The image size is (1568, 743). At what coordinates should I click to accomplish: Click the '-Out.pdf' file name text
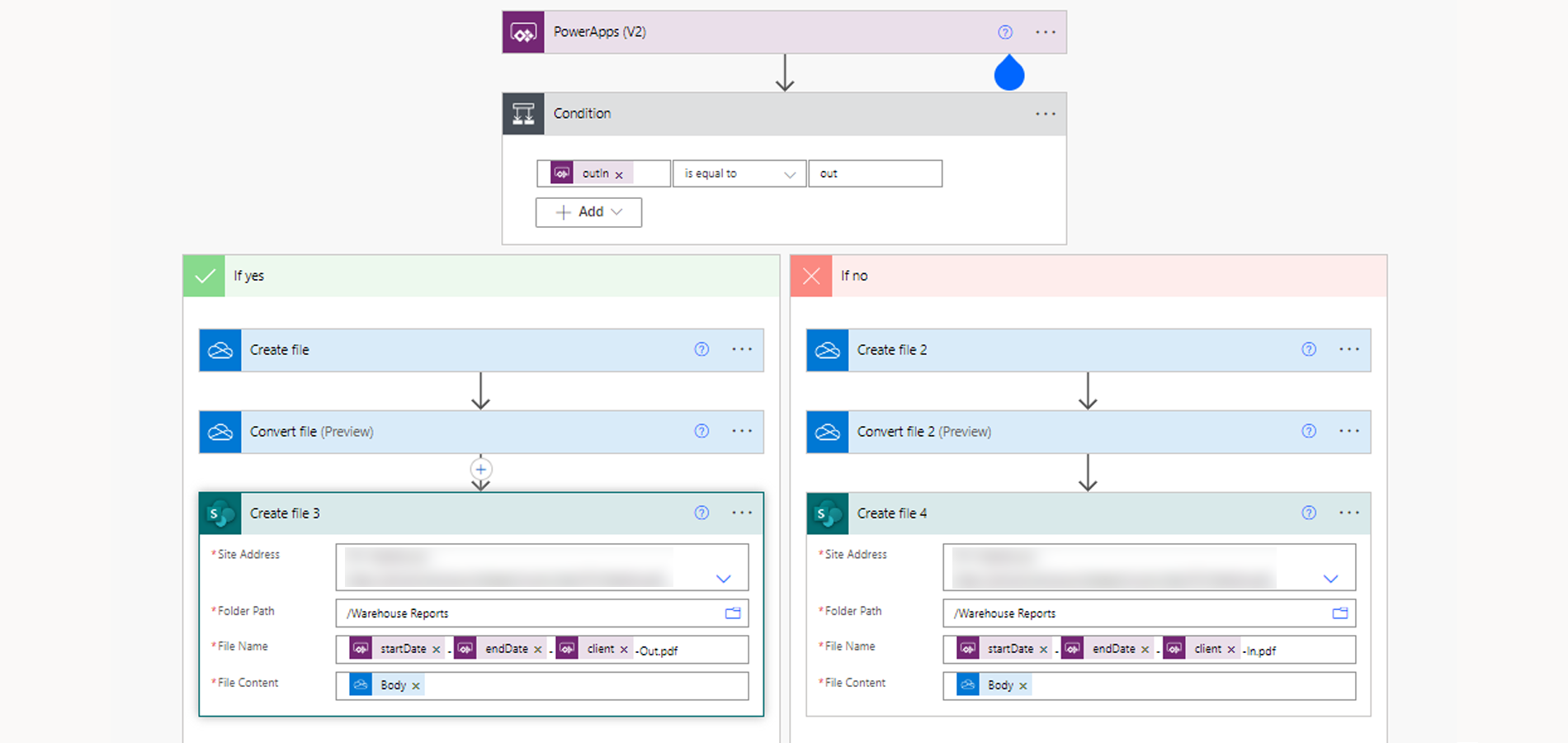coord(657,651)
